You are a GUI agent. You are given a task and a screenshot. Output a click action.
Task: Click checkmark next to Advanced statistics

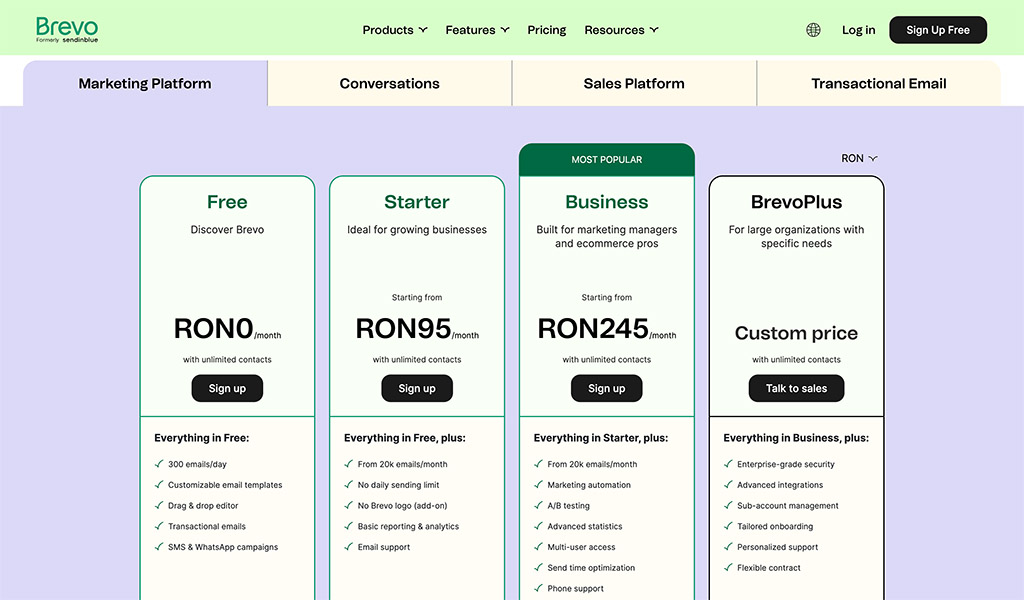pos(538,526)
